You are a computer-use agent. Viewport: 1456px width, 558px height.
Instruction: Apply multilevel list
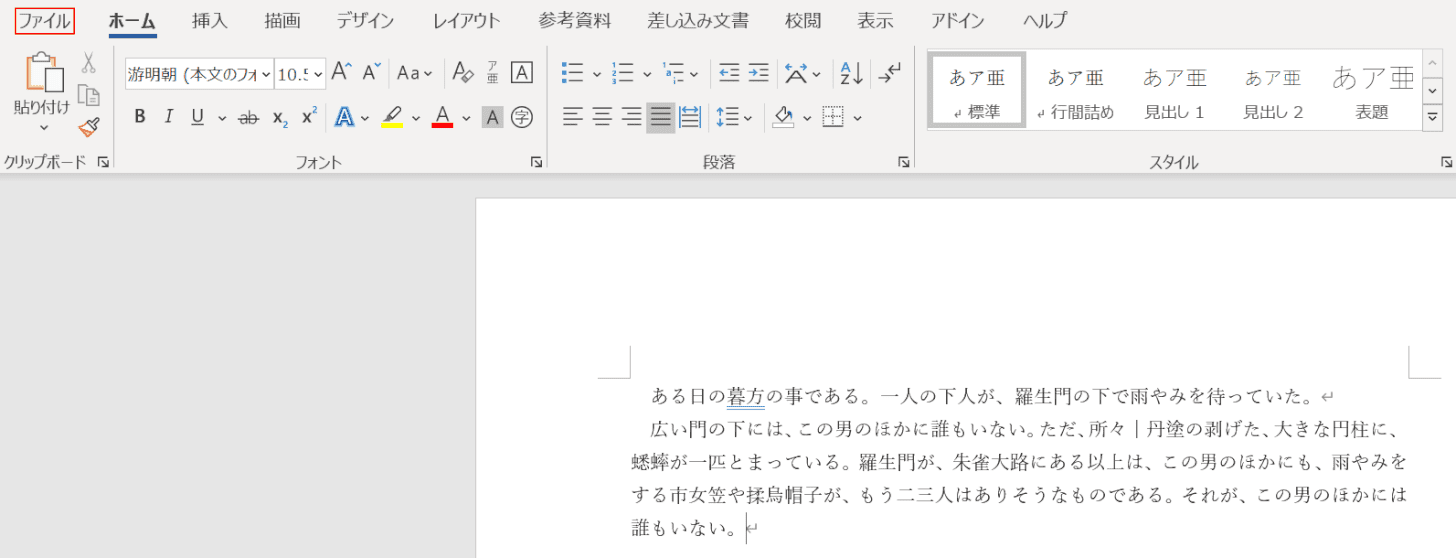click(x=673, y=72)
